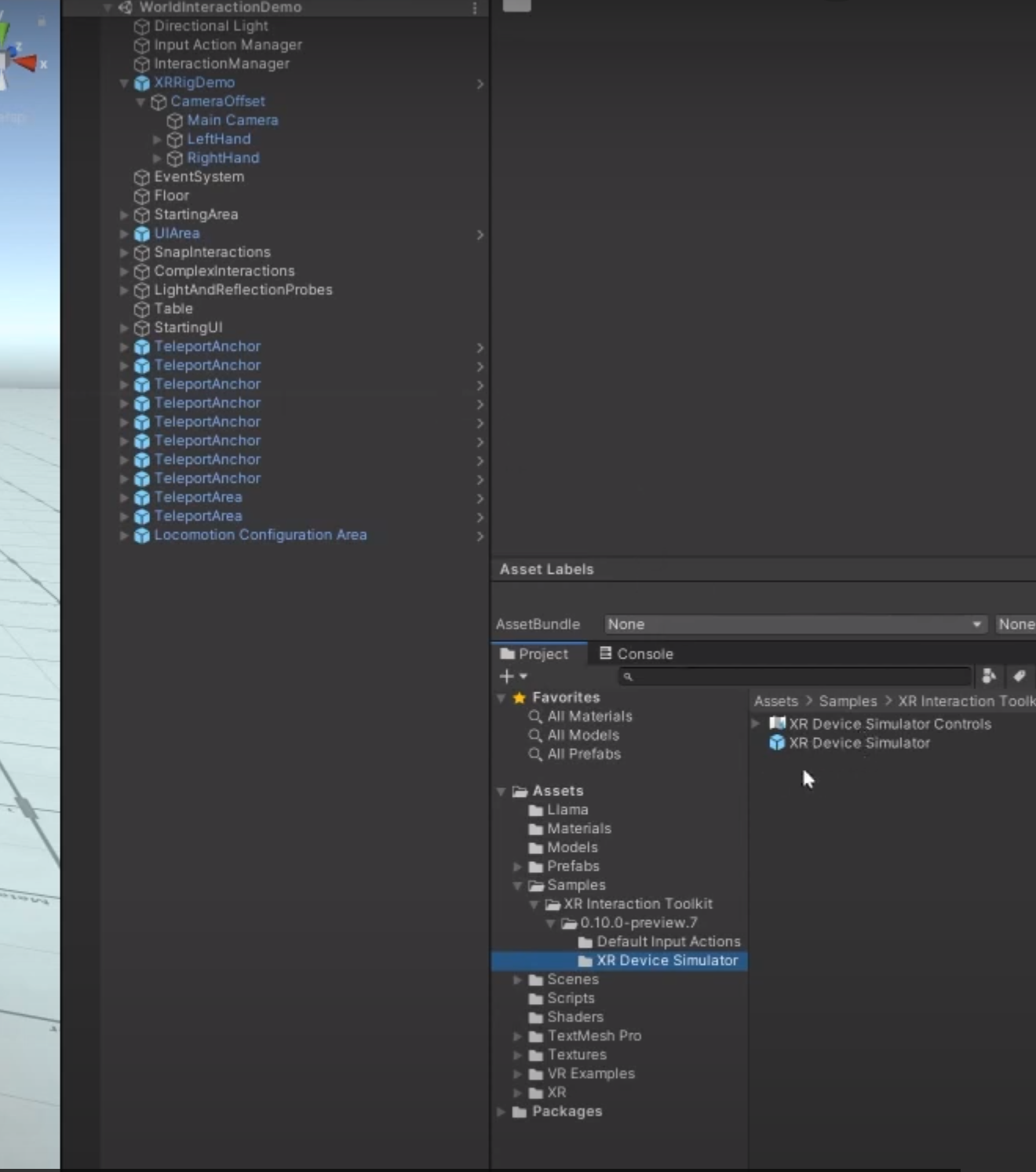Expand XR Device Simulator Controls via its arrow
This screenshot has width=1036, height=1172.
tap(756, 724)
